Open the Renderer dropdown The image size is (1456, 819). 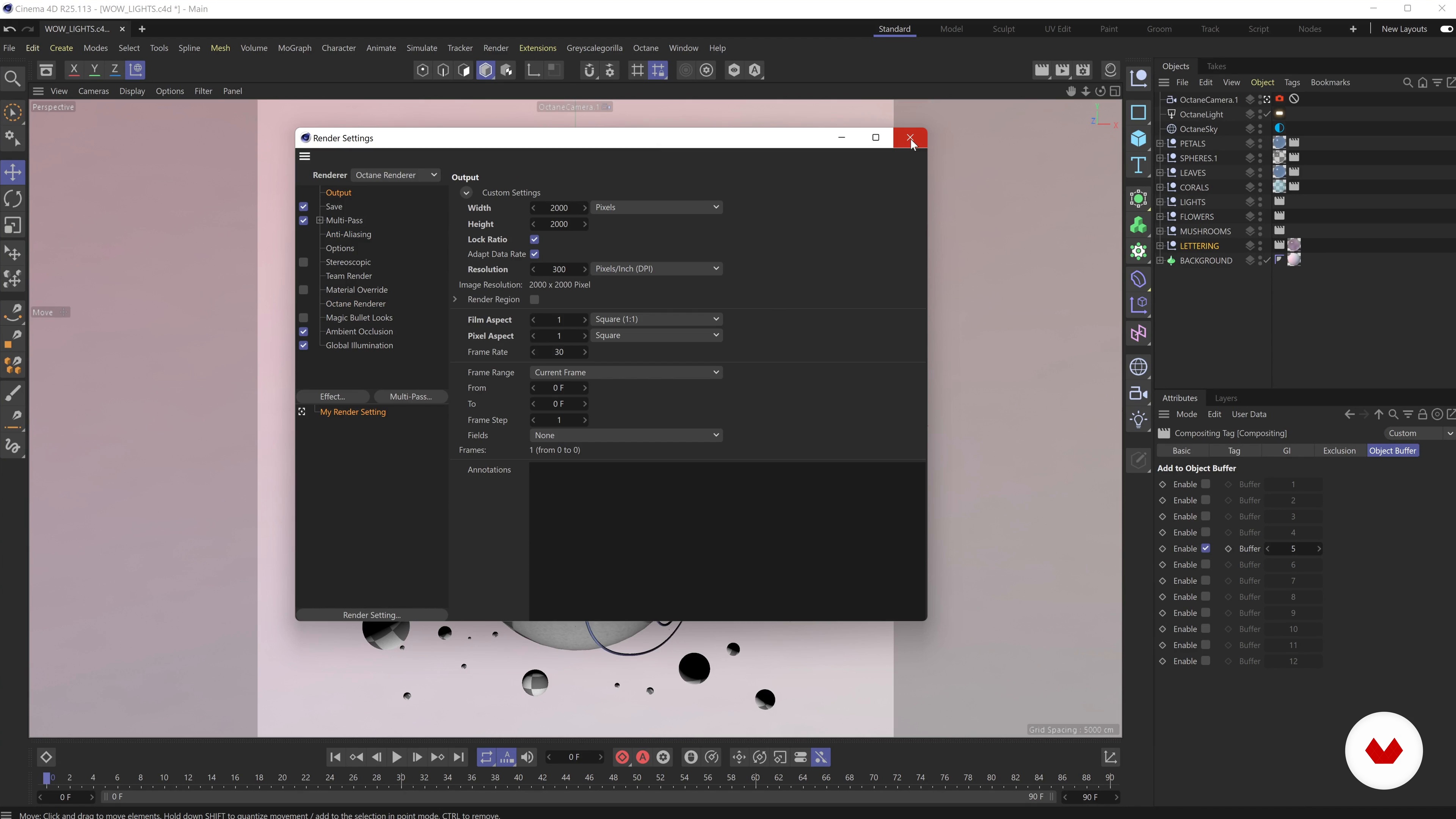click(395, 175)
